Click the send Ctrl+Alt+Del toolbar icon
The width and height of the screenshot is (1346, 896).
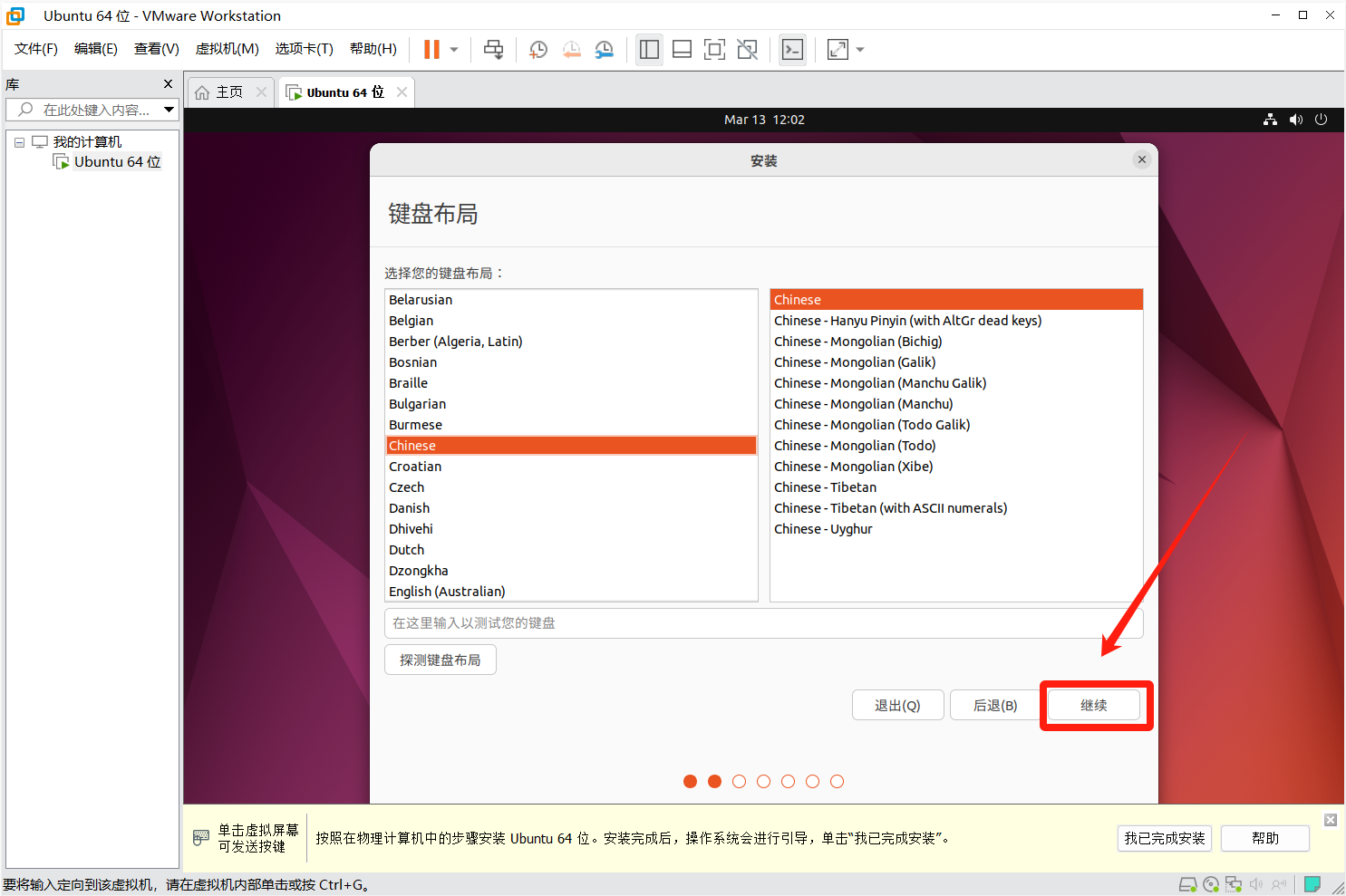[x=493, y=50]
